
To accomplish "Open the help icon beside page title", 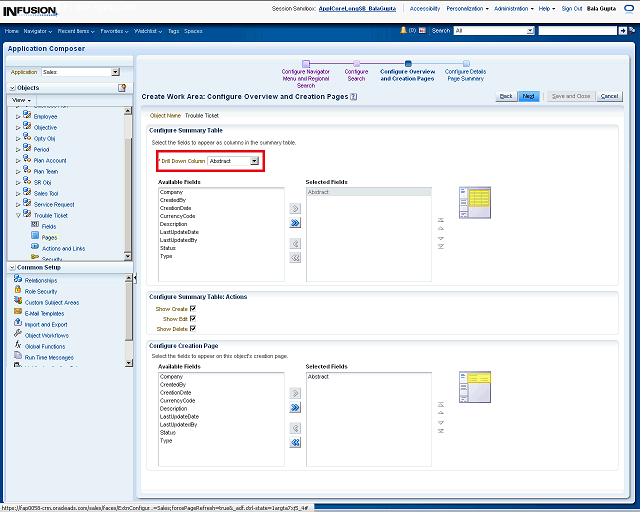I will coord(354,97).
